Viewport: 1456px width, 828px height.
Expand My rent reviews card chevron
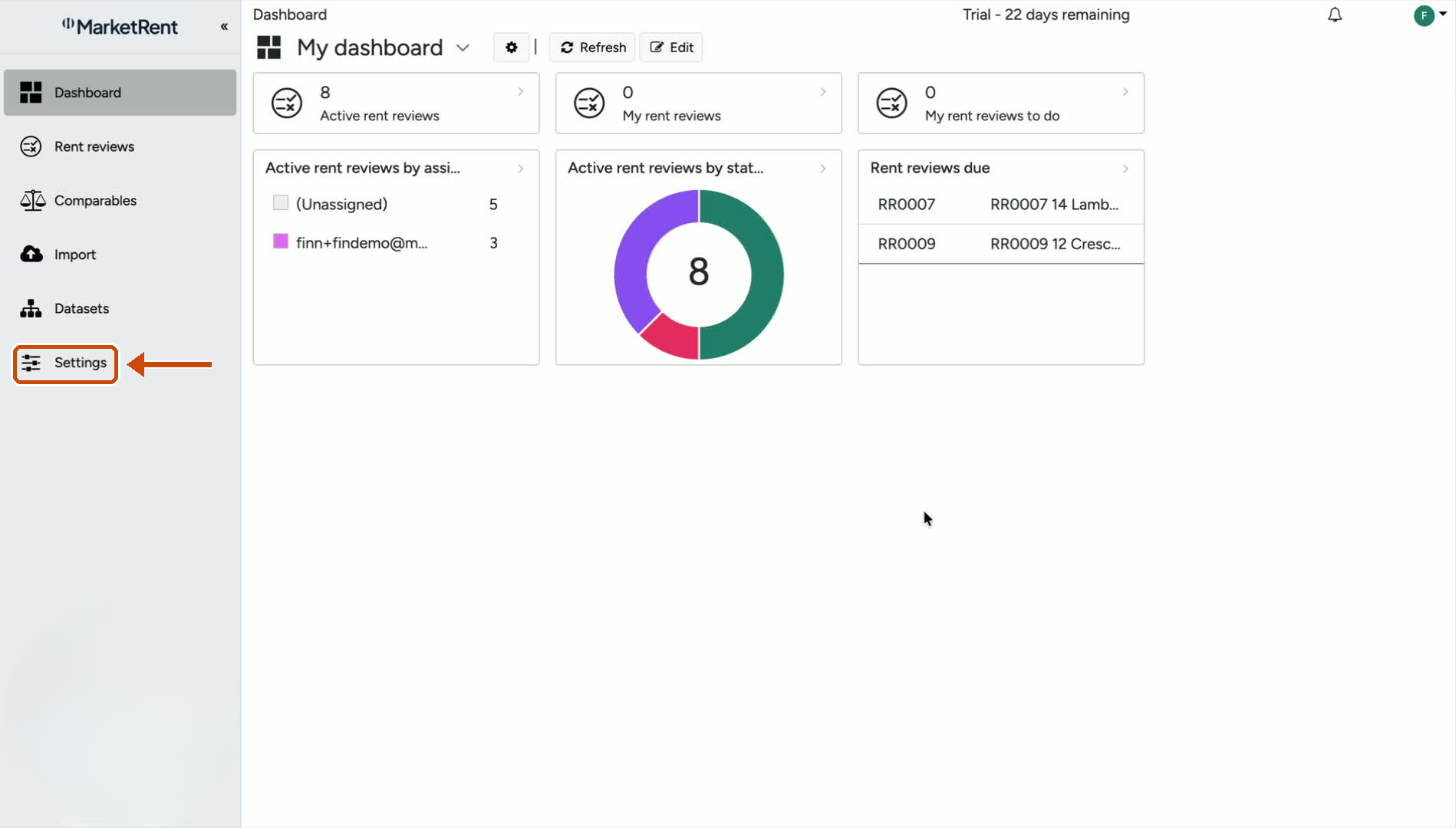(x=823, y=92)
